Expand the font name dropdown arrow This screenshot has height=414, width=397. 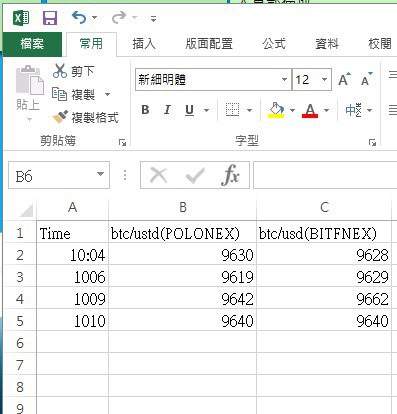click(284, 80)
